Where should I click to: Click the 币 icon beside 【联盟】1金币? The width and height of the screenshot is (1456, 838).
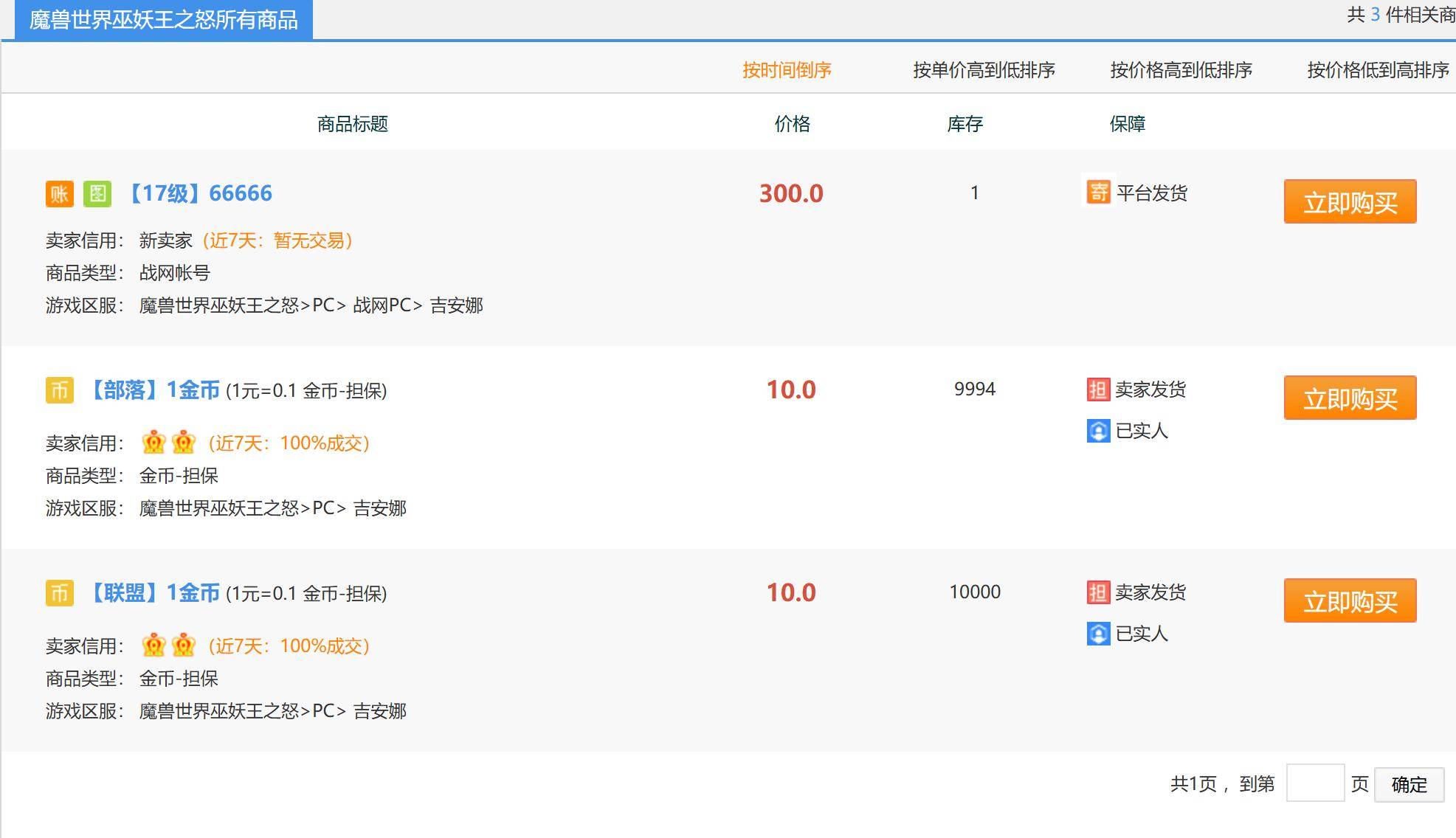(60, 593)
